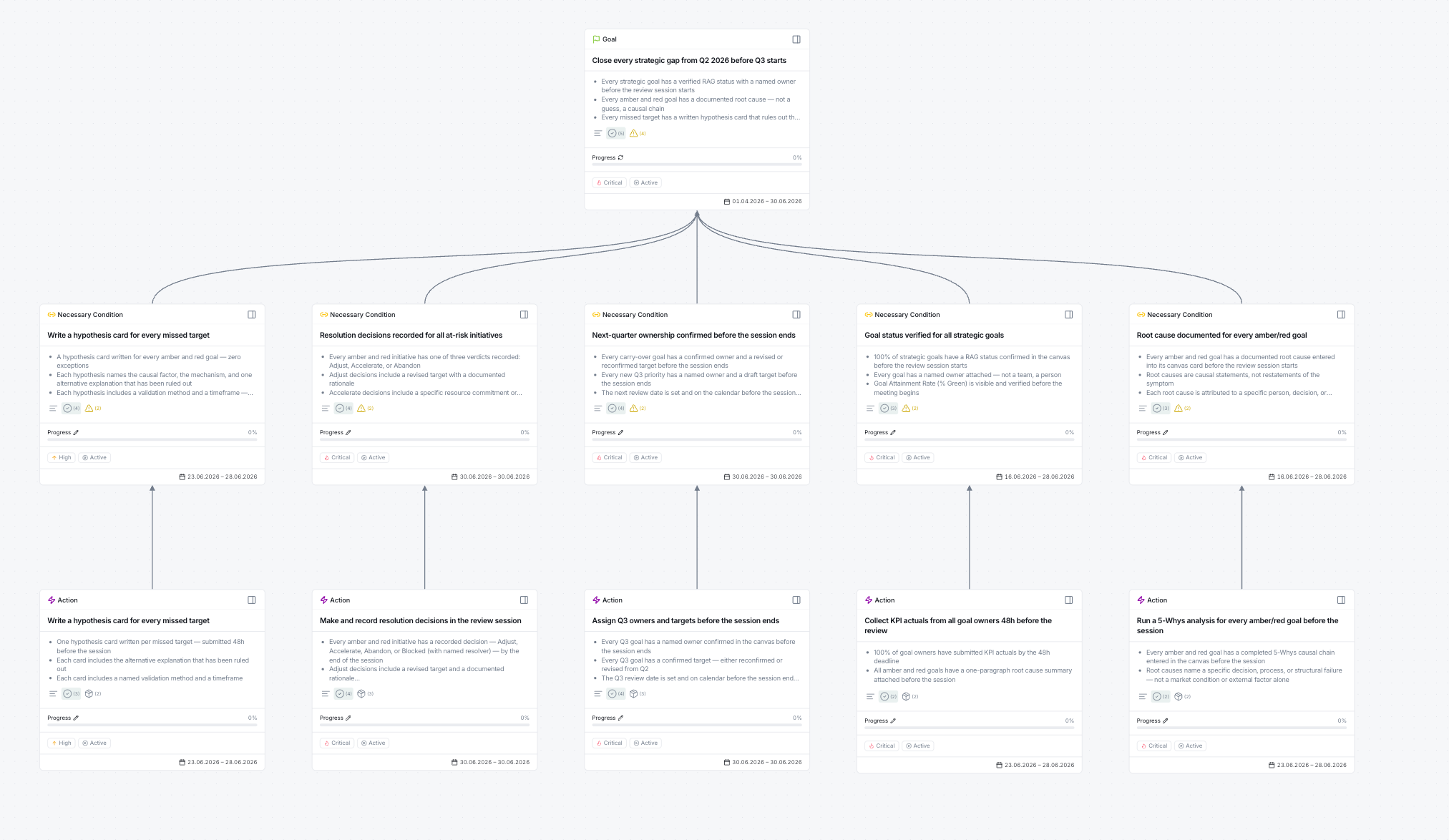Click 'Close every strategic gap' goal title
This screenshot has width=1449, height=840.
click(x=688, y=60)
